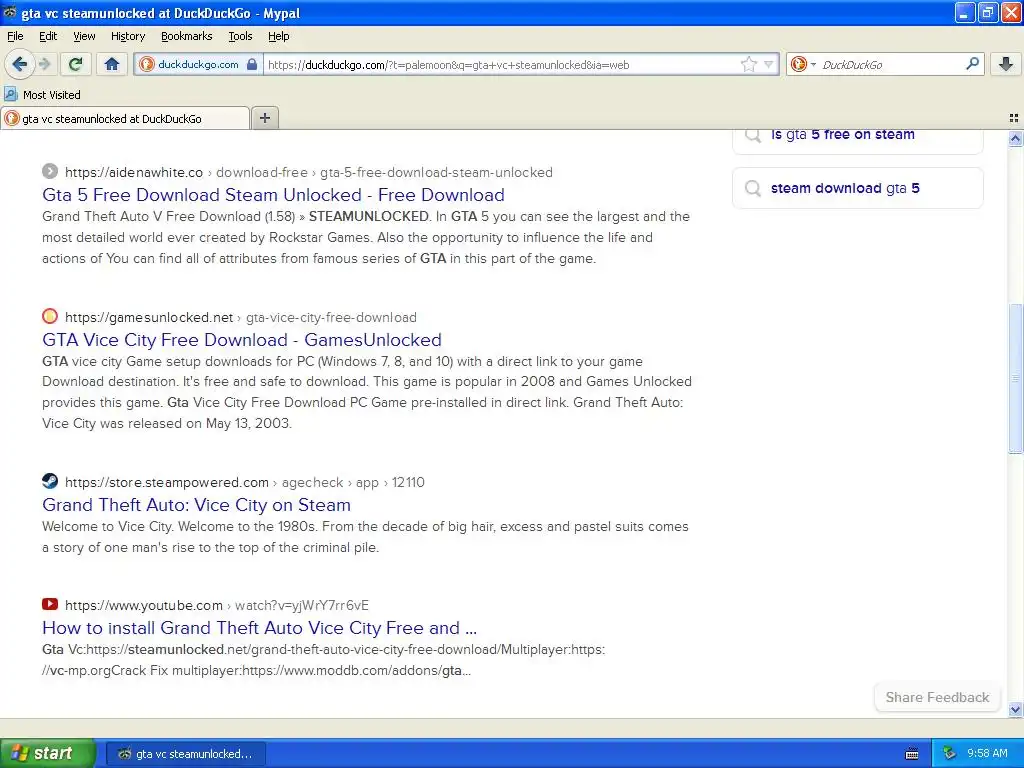Click the scrollbar up arrow
Viewport: 1024px width, 768px height.
pos(1015,138)
